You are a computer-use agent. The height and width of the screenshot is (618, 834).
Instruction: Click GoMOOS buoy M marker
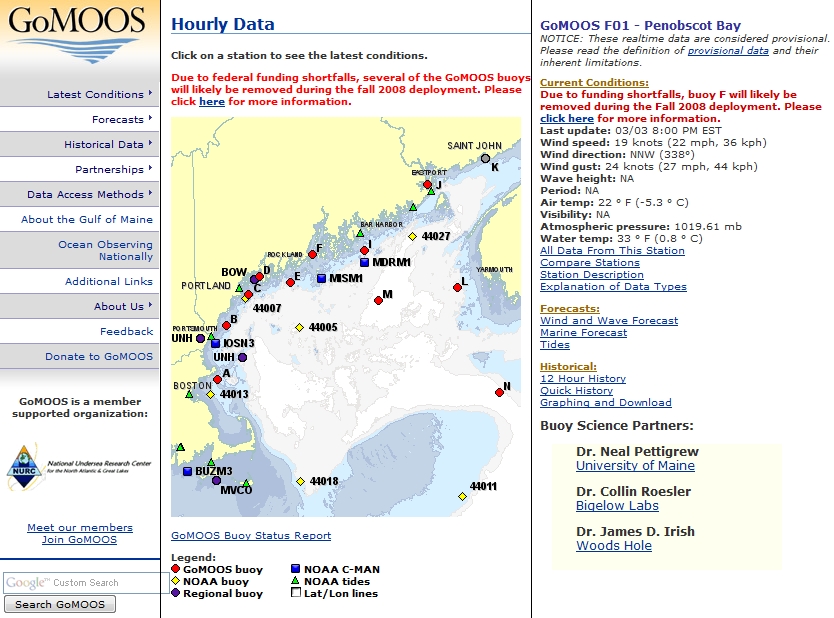(378, 300)
